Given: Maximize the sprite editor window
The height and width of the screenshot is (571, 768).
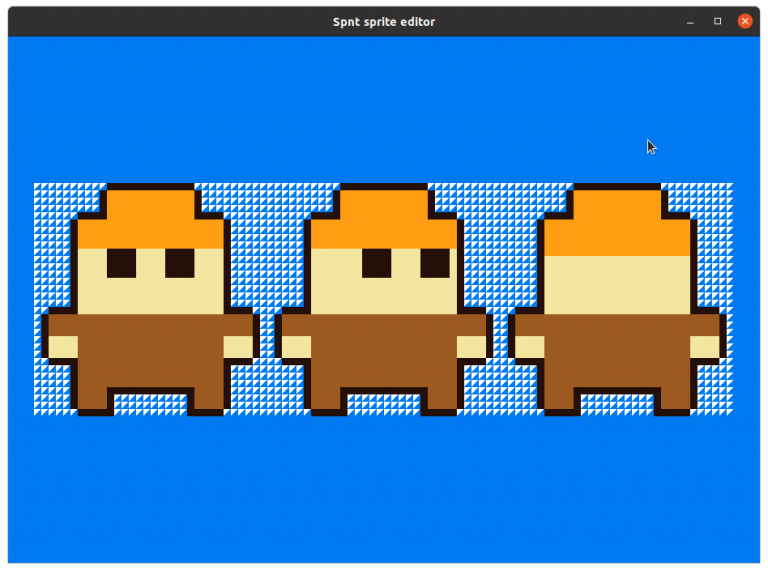Looking at the screenshot, I should pyautogui.click(x=718, y=21).
